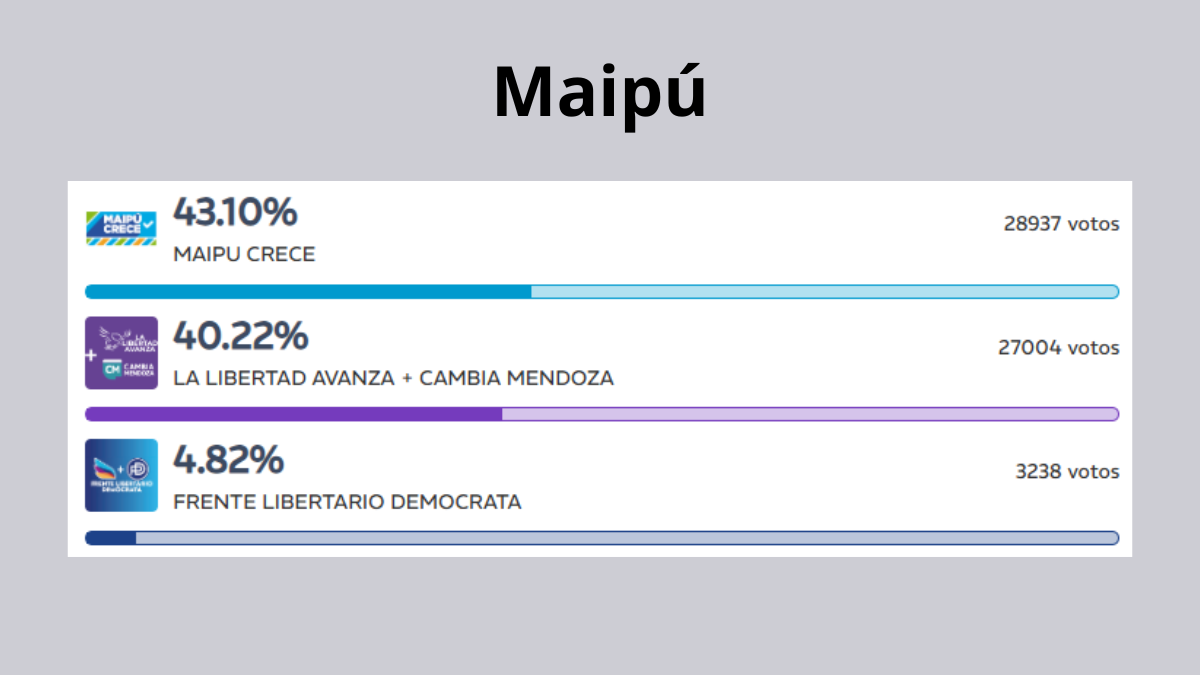
Task: Click the Maipú Crece party logo
Action: (x=121, y=228)
